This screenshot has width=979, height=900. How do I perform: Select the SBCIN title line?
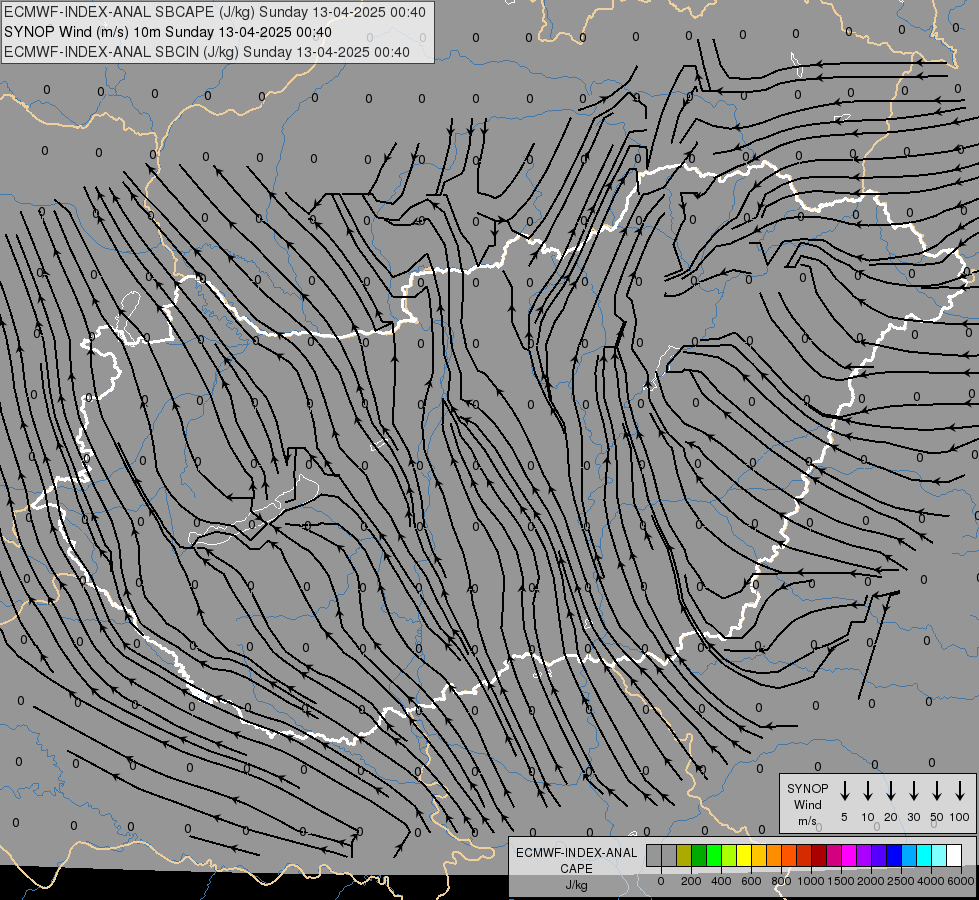pyautogui.click(x=207, y=52)
